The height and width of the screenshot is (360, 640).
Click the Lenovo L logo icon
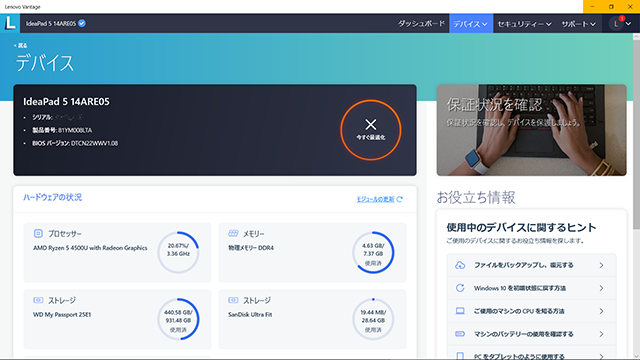coord(10,23)
